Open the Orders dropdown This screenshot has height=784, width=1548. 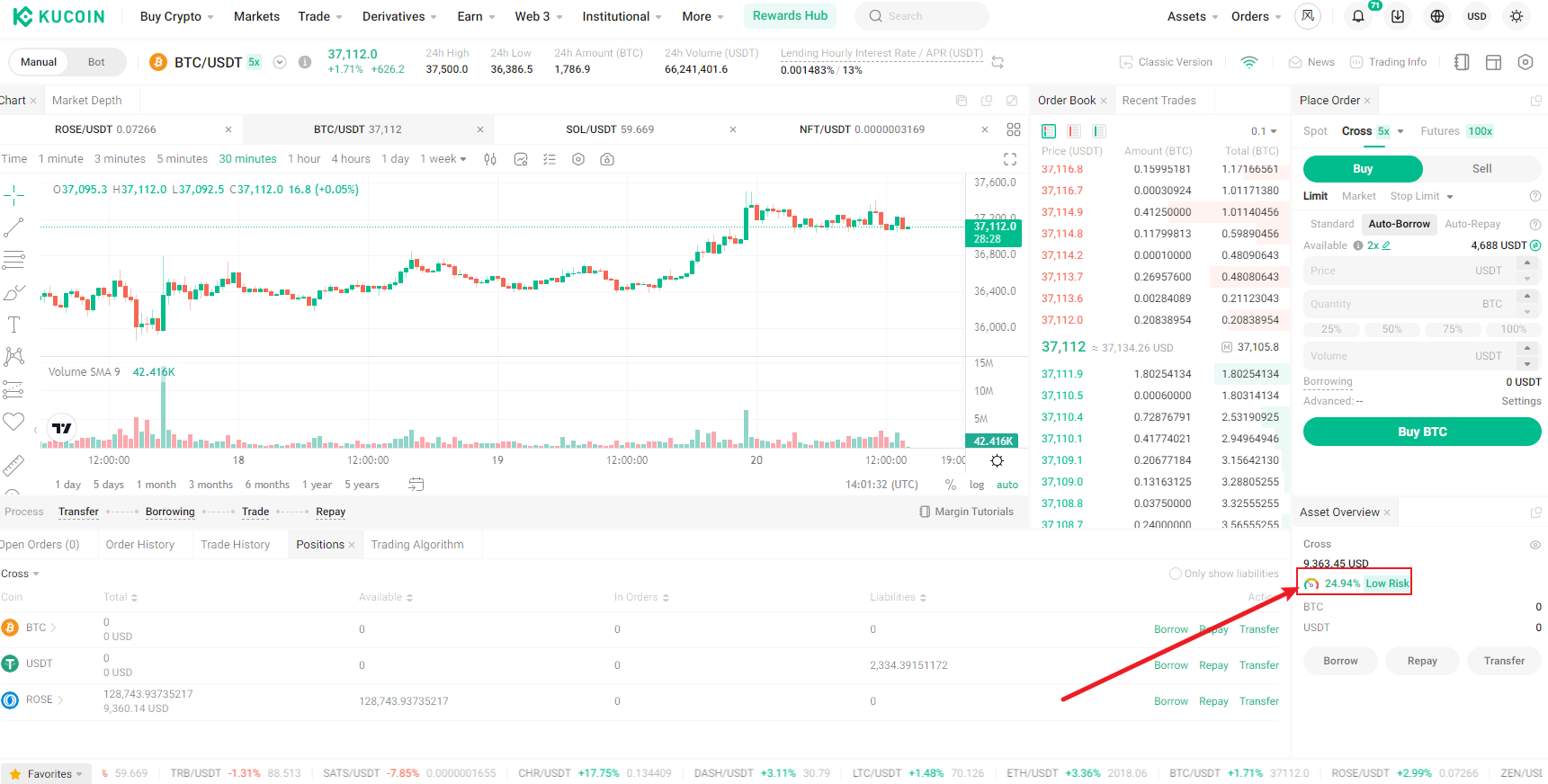click(1257, 16)
